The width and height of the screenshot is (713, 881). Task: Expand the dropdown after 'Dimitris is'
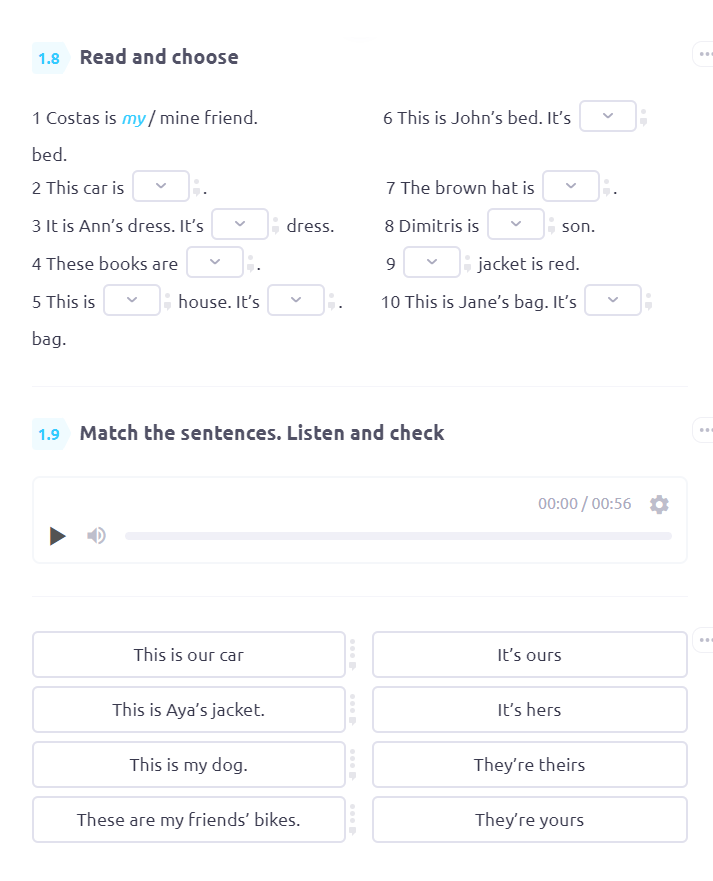tap(516, 224)
